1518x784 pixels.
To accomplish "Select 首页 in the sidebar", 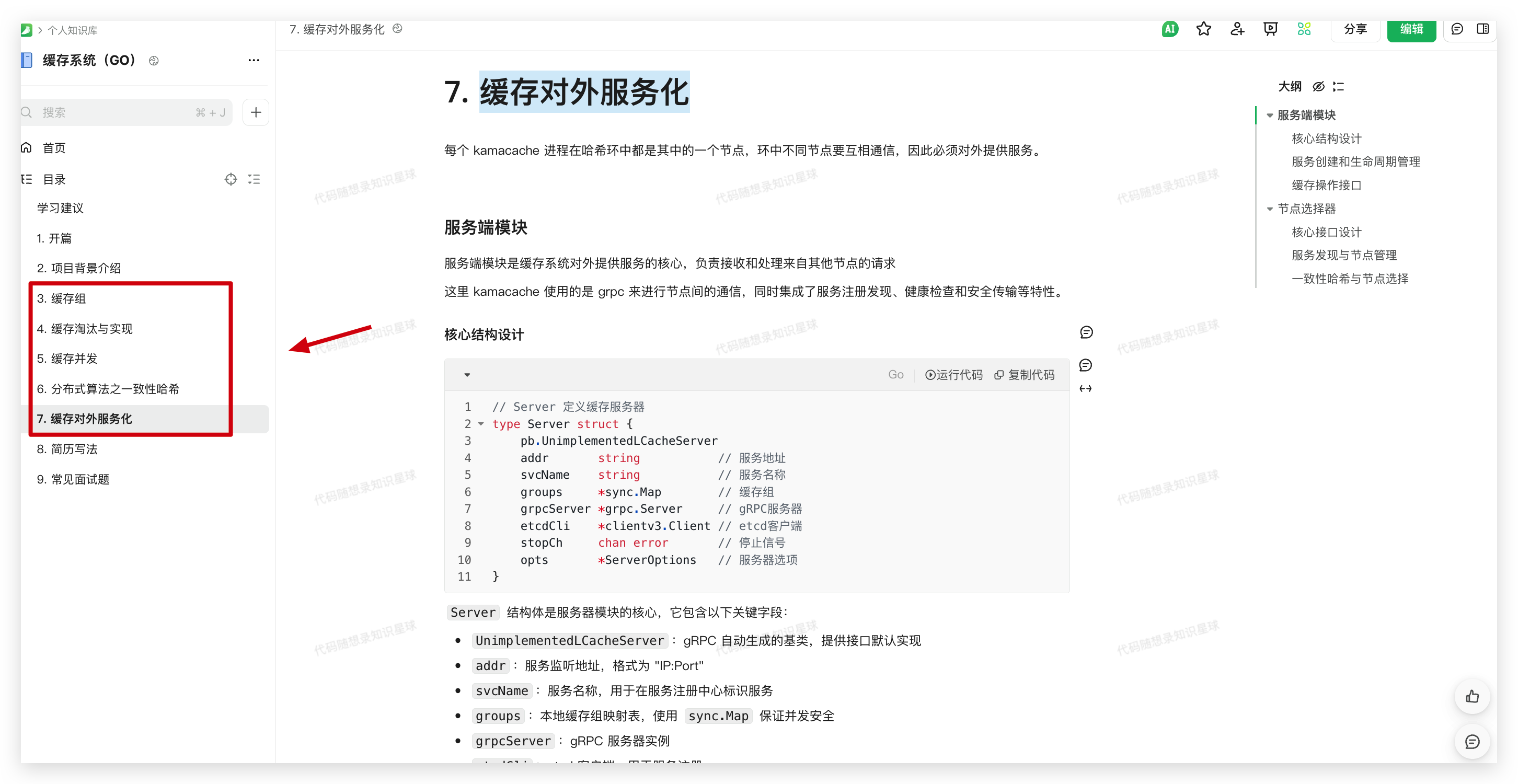I will 54,148.
